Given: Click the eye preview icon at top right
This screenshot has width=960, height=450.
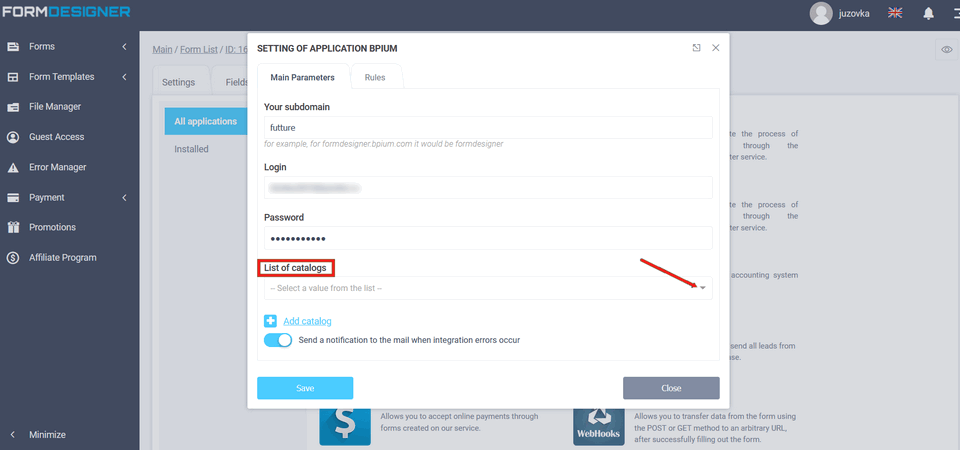Looking at the screenshot, I should pos(947,50).
